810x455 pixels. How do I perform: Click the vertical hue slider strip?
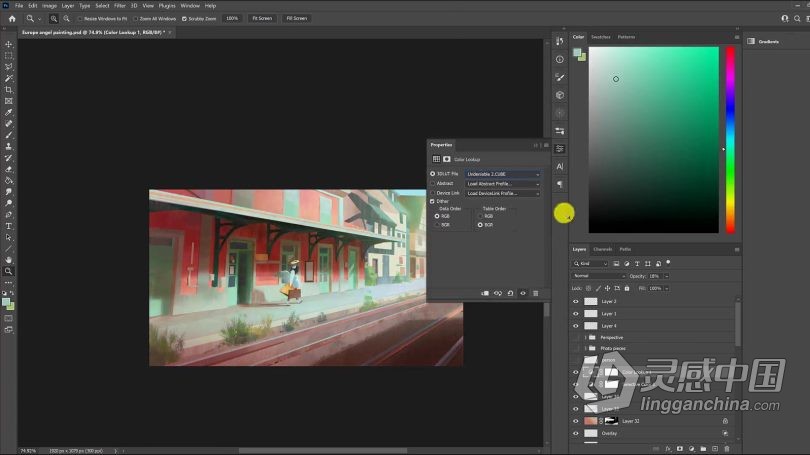pos(730,140)
